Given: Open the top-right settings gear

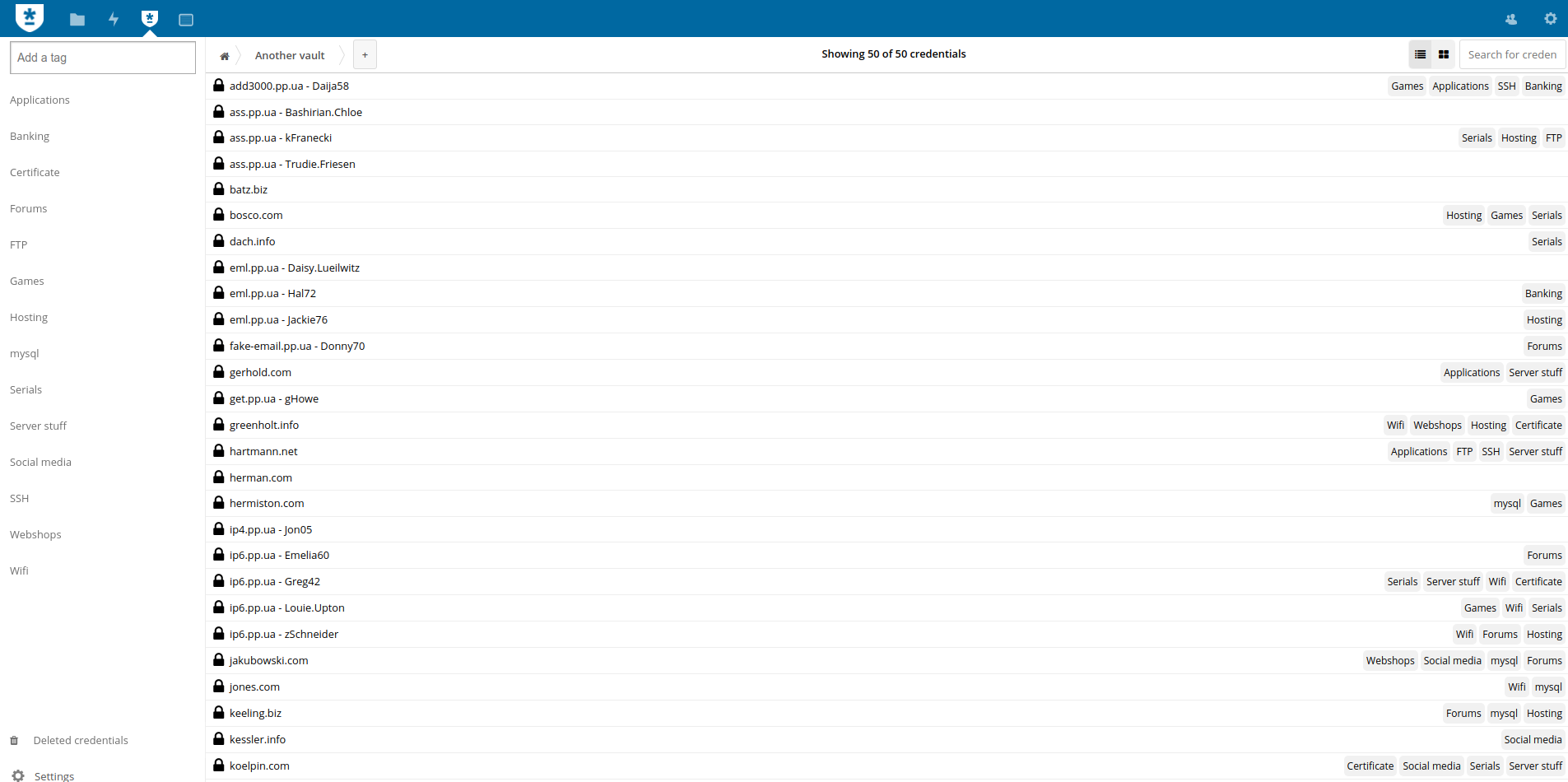Looking at the screenshot, I should click(x=1551, y=18).
